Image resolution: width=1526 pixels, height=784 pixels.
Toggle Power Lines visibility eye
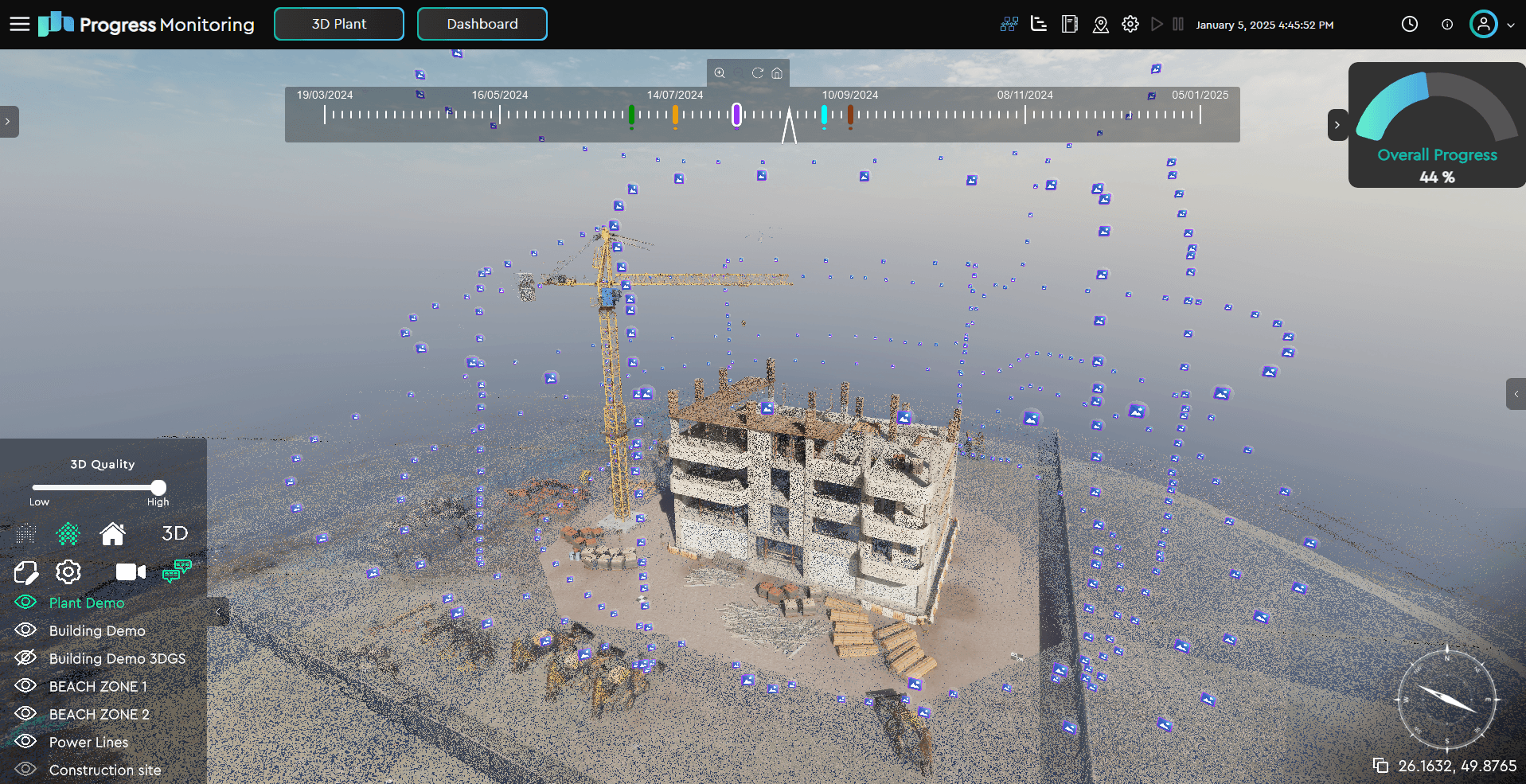[x=25, y=741]
